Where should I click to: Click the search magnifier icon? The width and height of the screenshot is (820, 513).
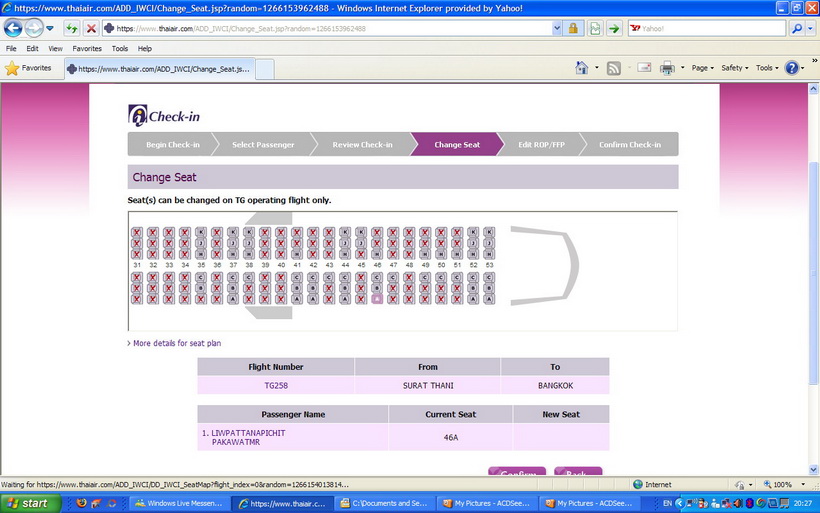(x=798, y=28)
